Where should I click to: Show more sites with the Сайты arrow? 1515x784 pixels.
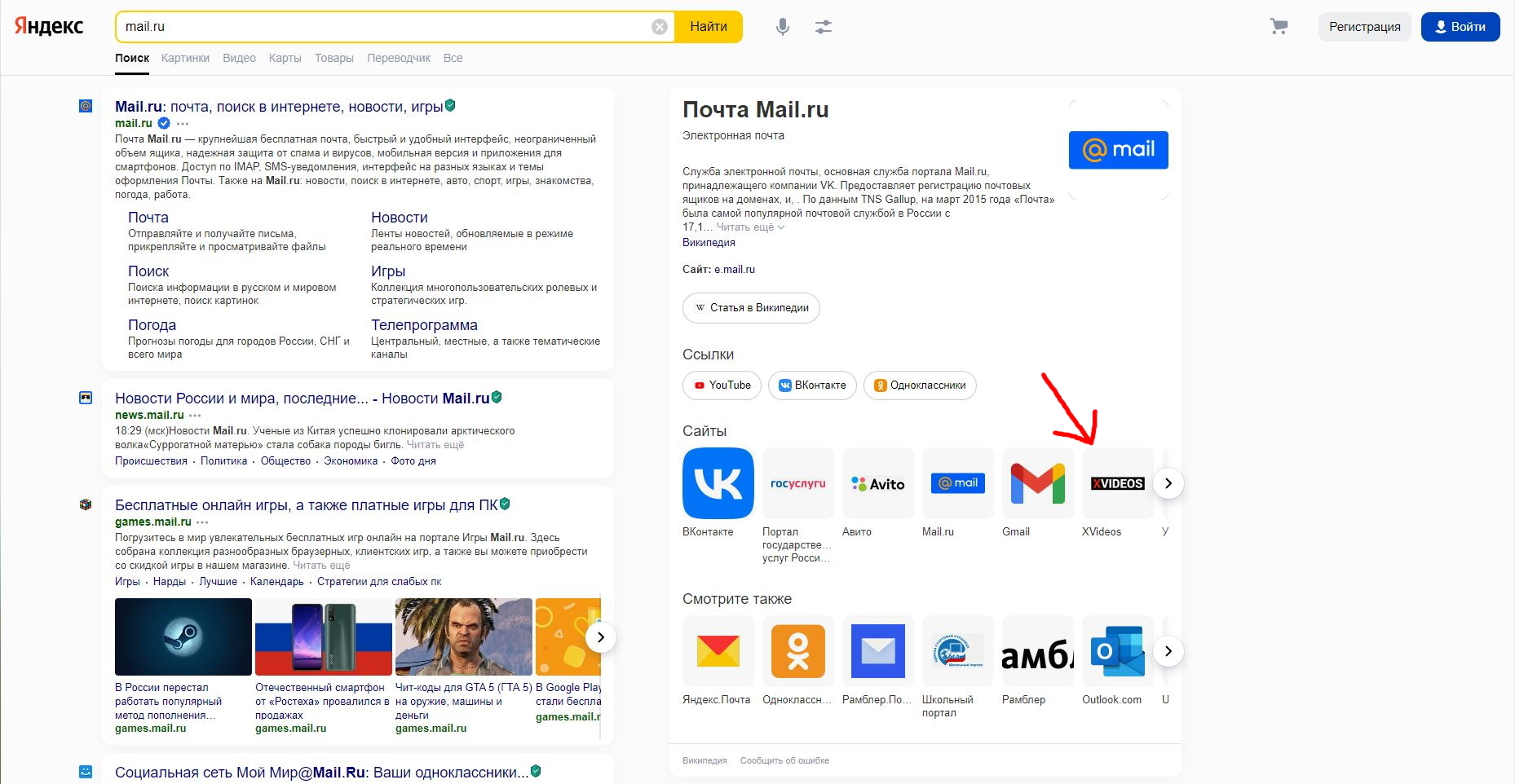1168,483
